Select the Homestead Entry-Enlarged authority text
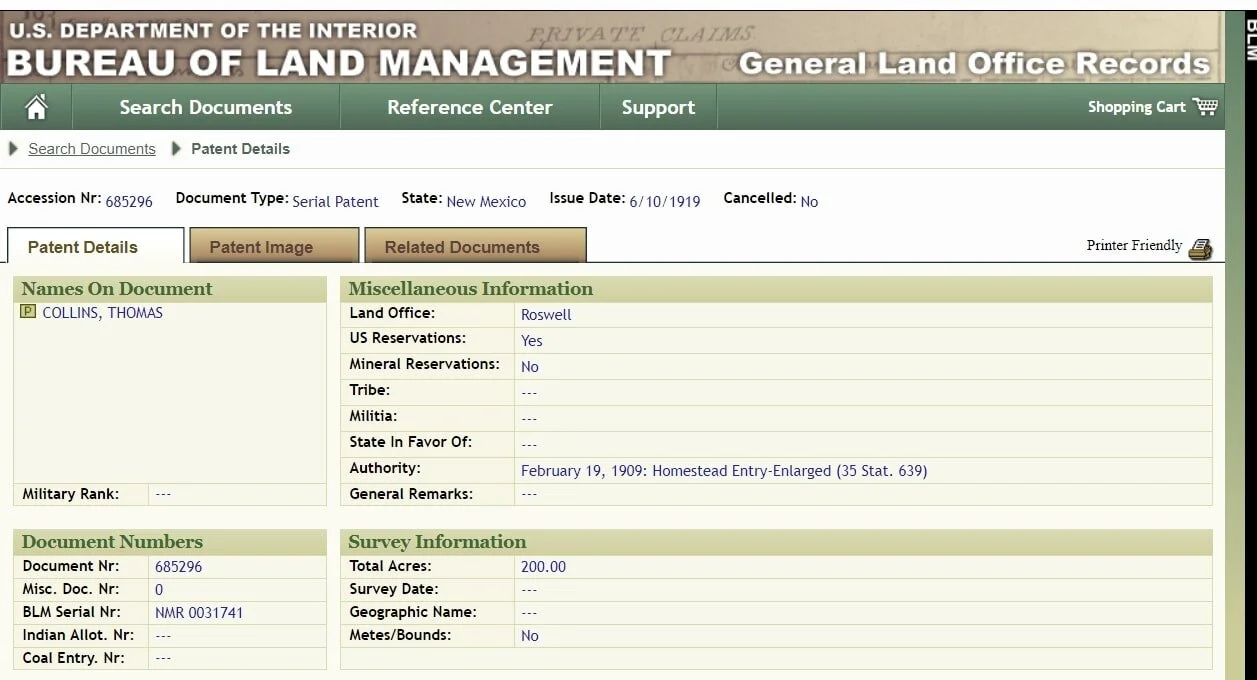The height and width of the screenshot is (680, 1257). (x=724, y=471)
